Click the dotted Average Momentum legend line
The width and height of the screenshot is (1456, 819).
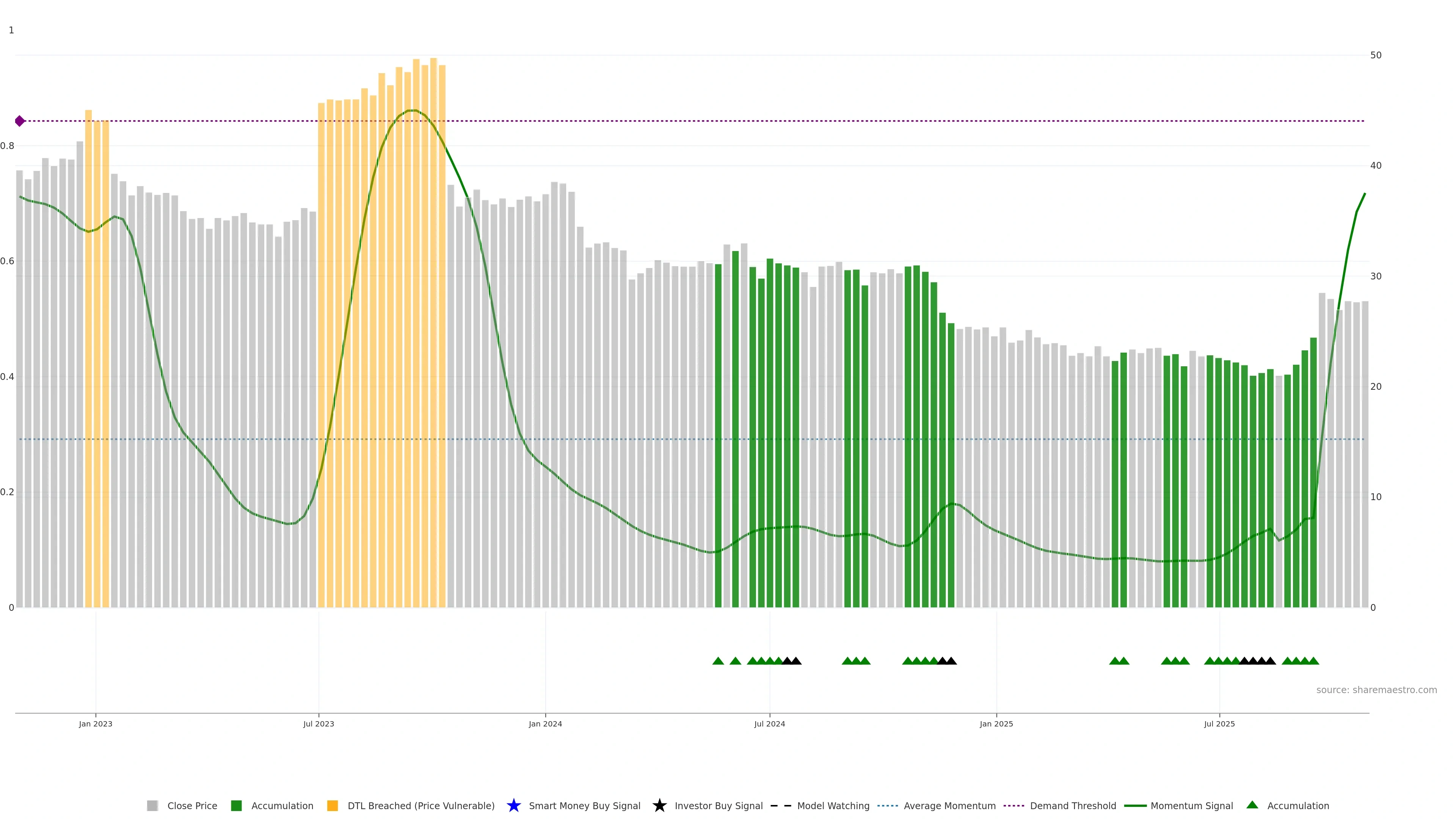(887, 805)
